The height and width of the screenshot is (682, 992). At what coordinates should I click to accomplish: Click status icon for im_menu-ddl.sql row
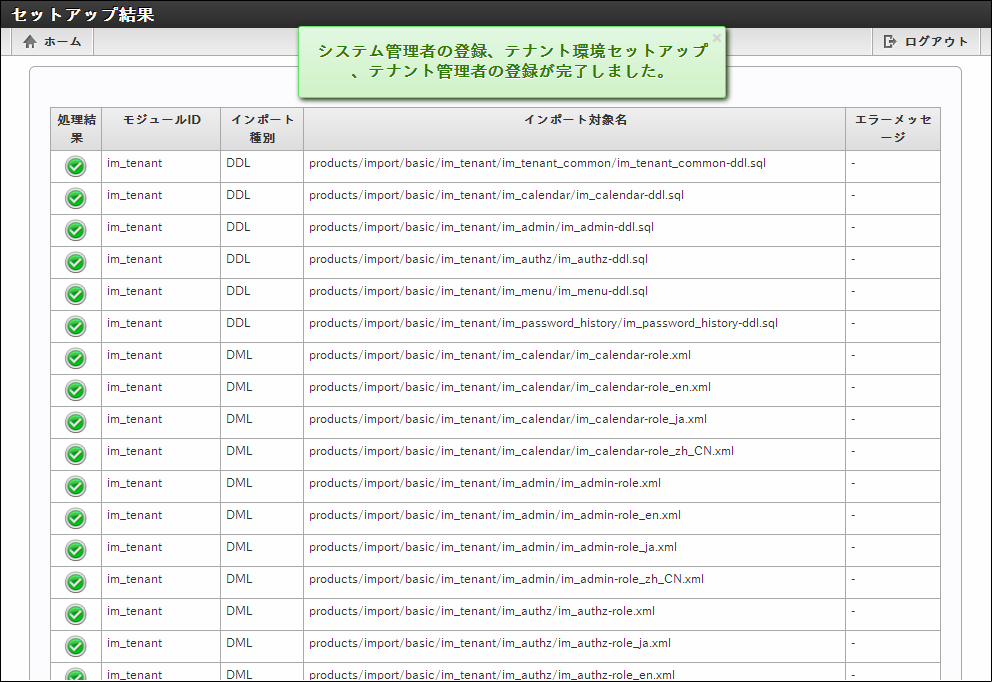click(76, 294)
